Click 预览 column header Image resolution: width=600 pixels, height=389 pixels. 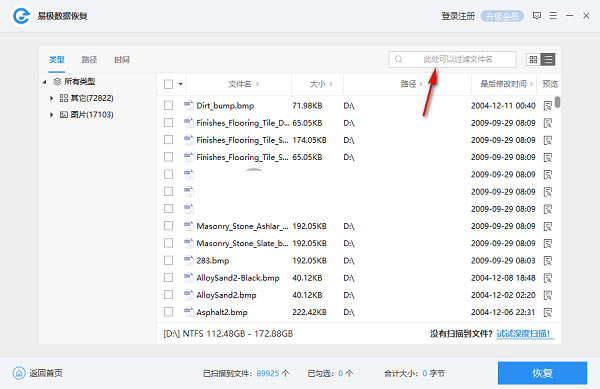[550, 84]
